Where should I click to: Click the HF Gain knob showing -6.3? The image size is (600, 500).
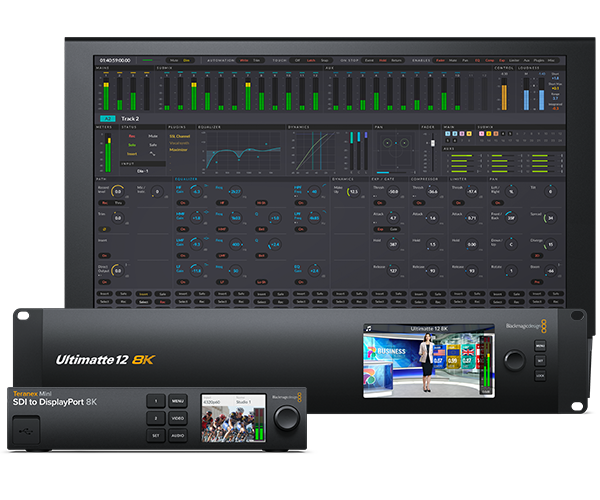(196, 191)
